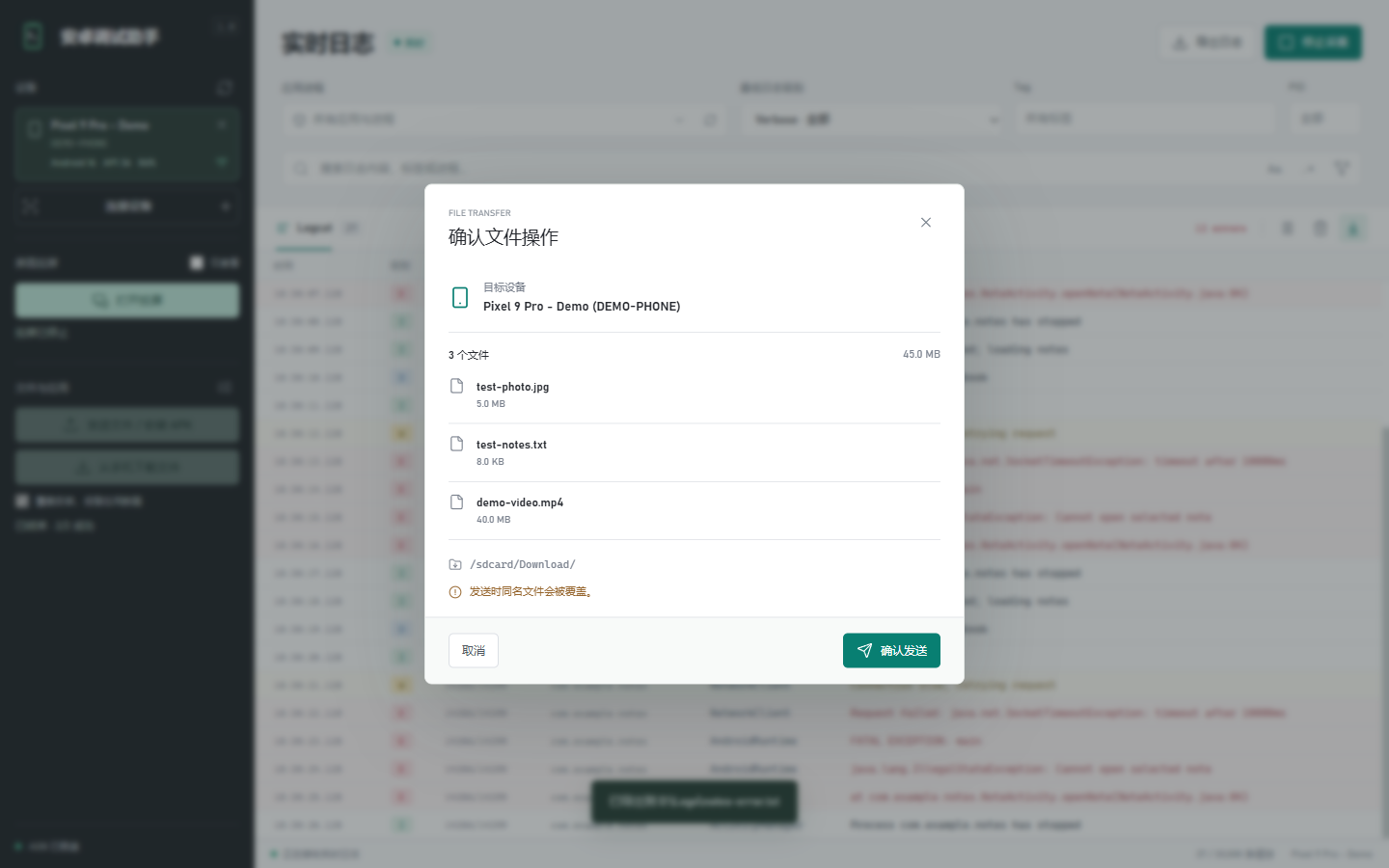Click the warning icon beside 发送时同名文件会被覆盖

pyautogui.click(x=455, y=592)
